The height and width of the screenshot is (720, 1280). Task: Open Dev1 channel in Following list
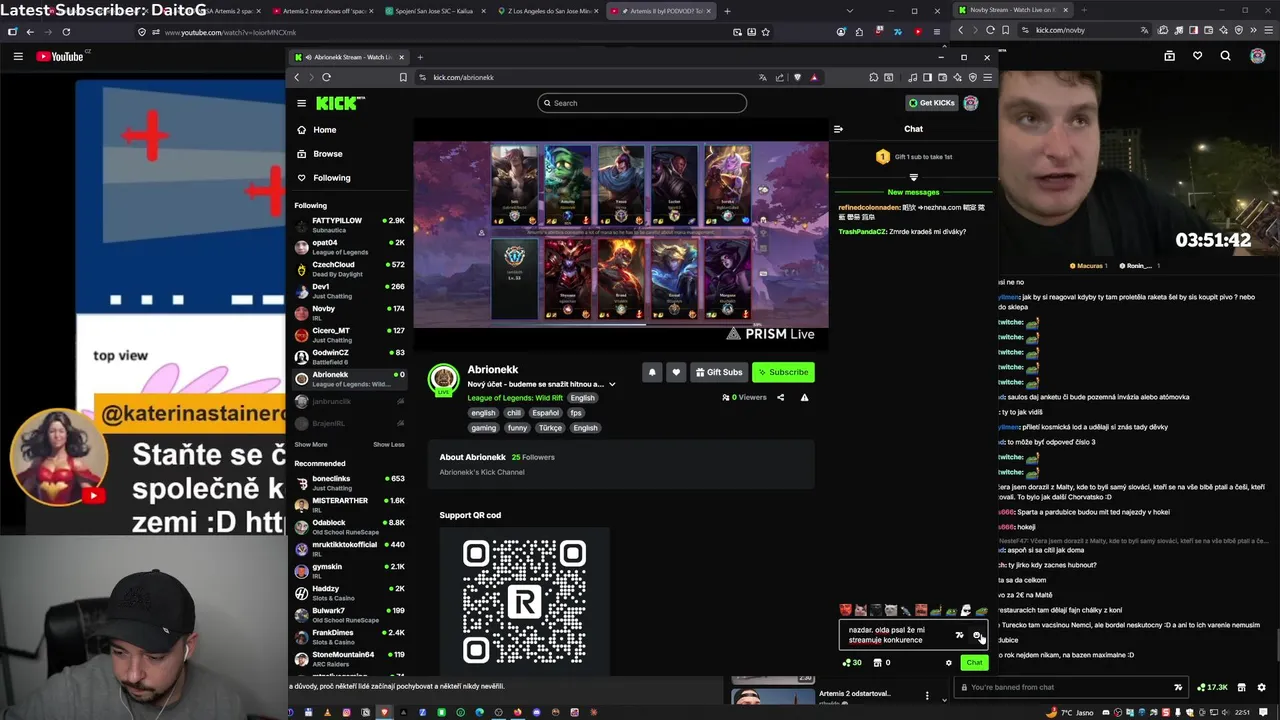pyautogui.click(x=350, y=290)
